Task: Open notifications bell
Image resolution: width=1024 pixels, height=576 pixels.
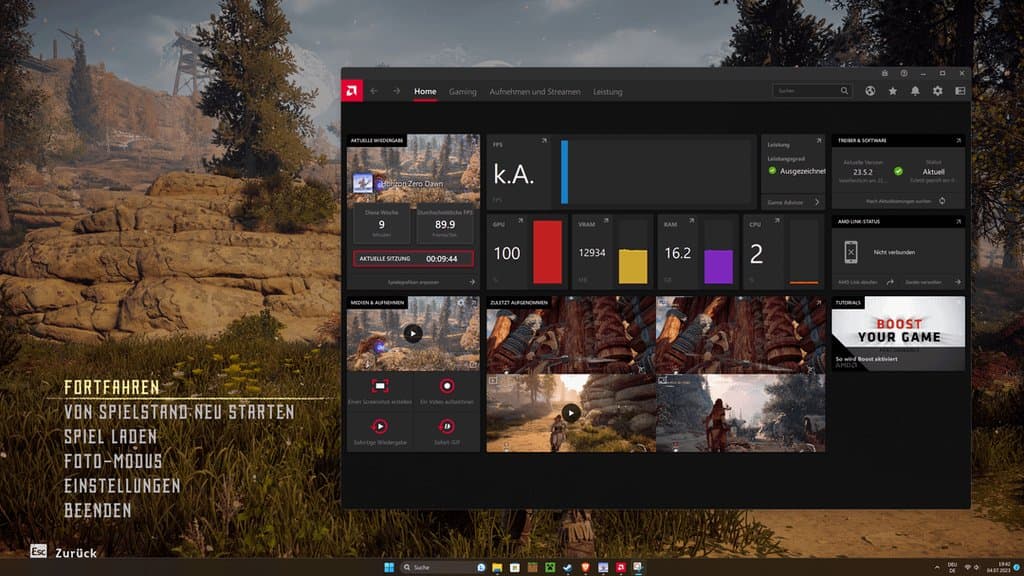Action: [x=915, y=91]
